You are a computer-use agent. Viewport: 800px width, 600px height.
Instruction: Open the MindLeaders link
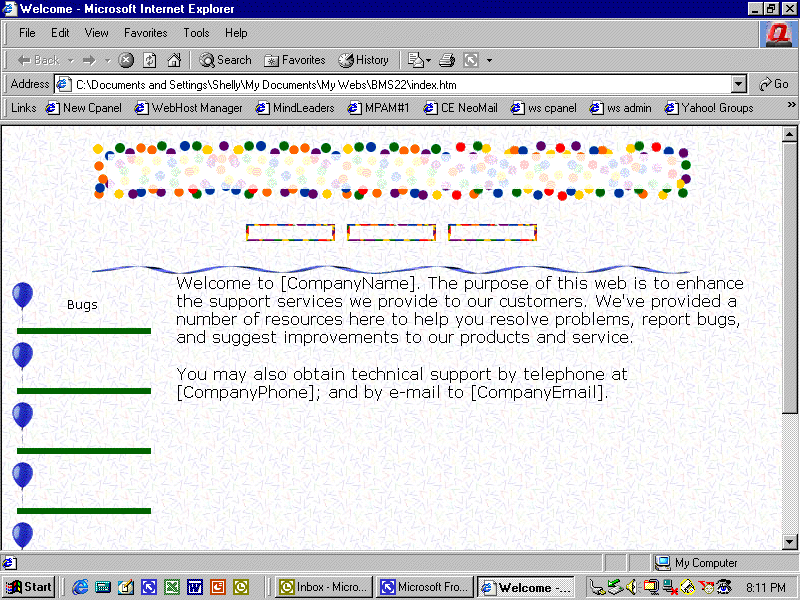click(x=295, y=108)
